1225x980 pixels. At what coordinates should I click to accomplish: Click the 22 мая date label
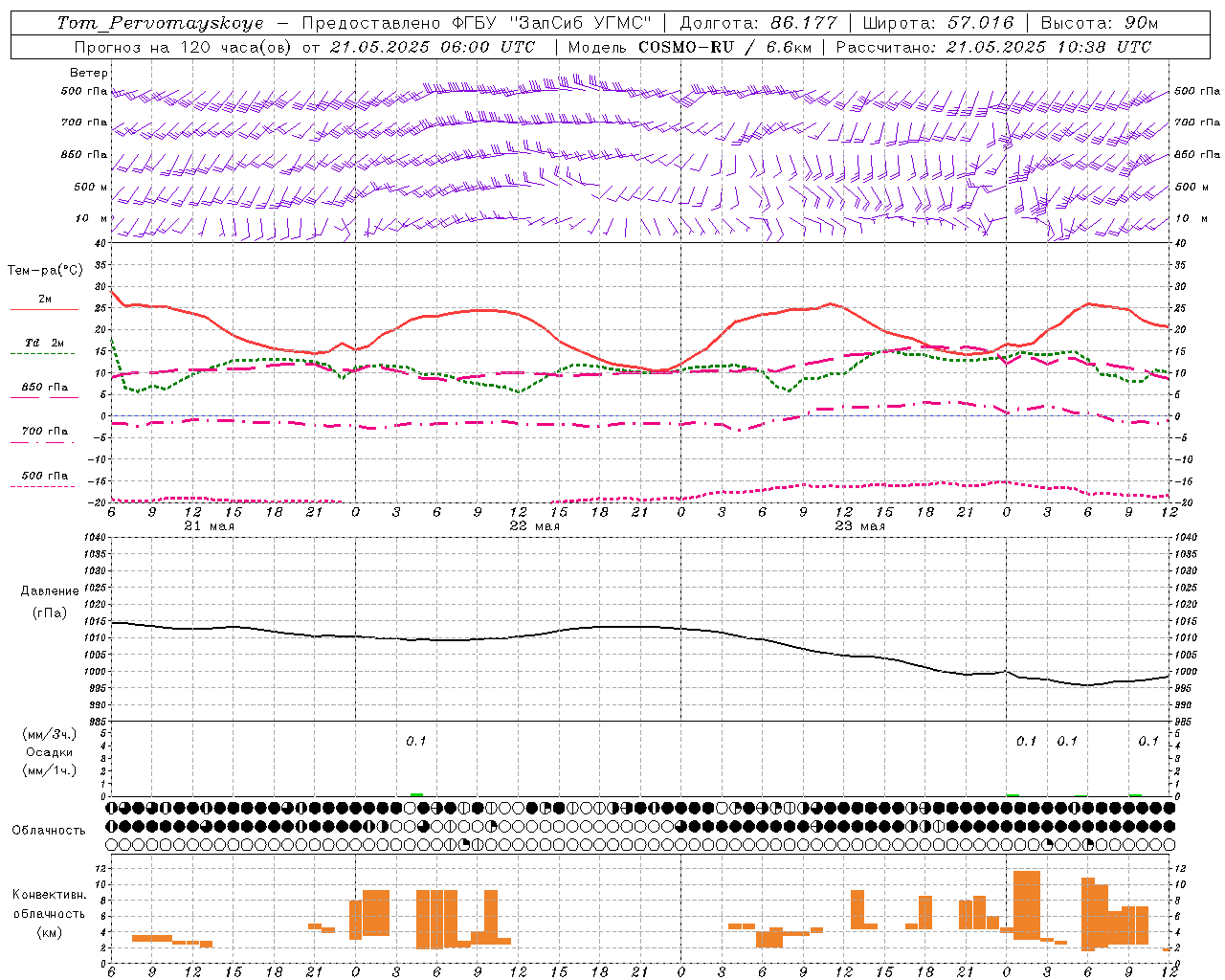pos(535,526)
